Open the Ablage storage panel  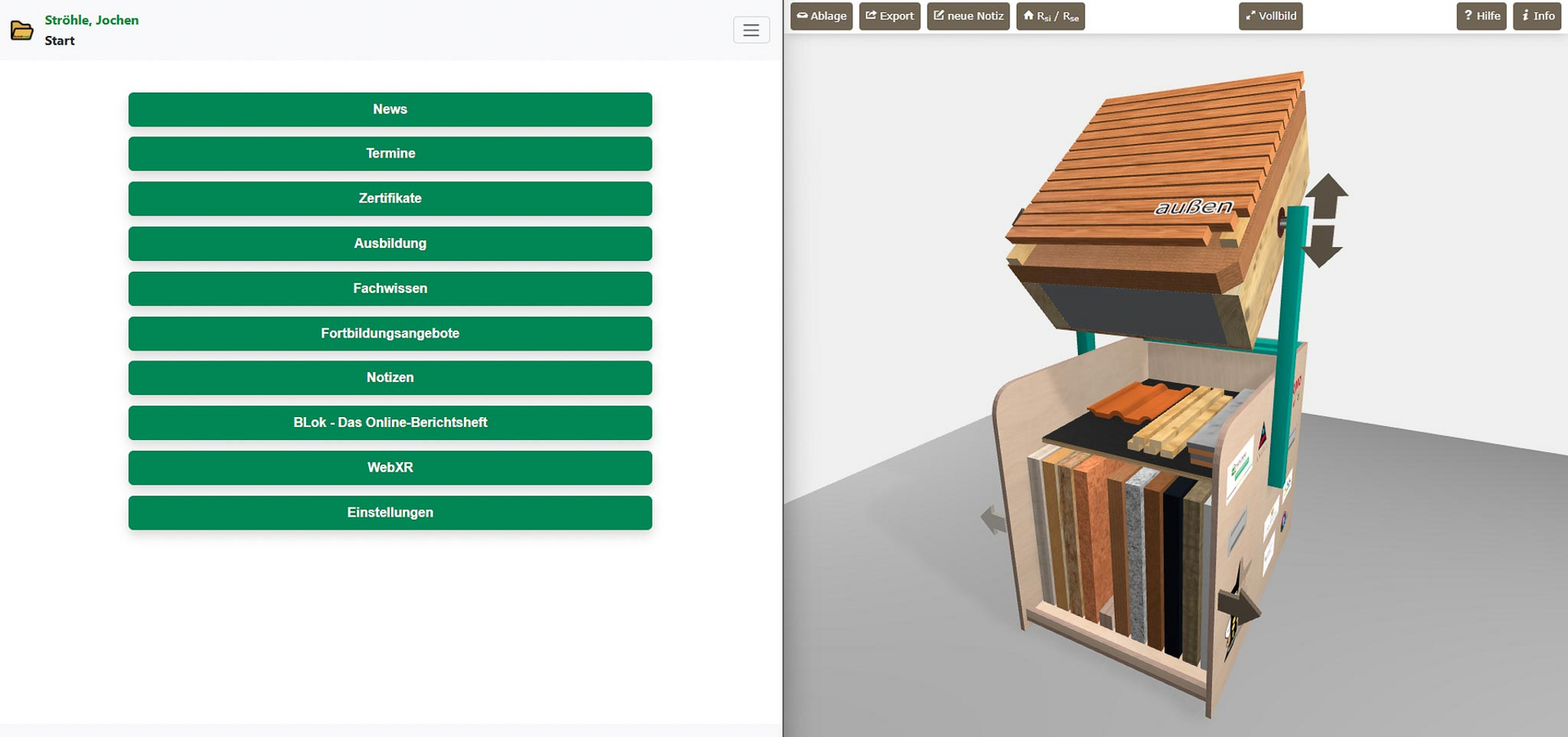821,16
